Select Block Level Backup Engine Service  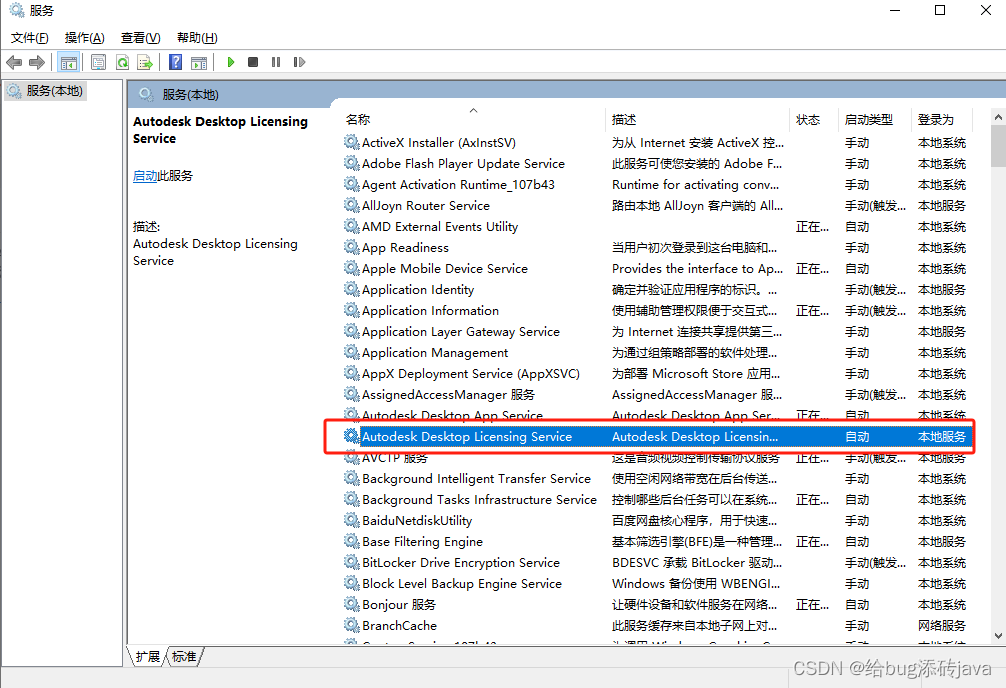pos(658,583)
